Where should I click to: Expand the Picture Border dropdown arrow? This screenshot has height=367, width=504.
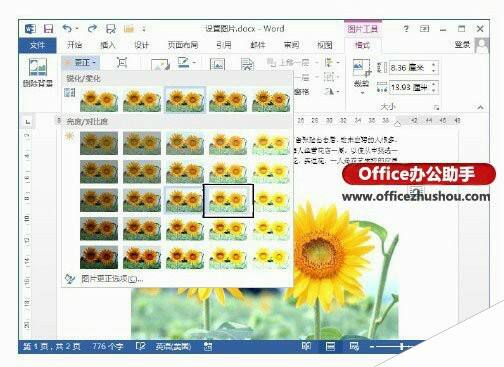[194, 62]
